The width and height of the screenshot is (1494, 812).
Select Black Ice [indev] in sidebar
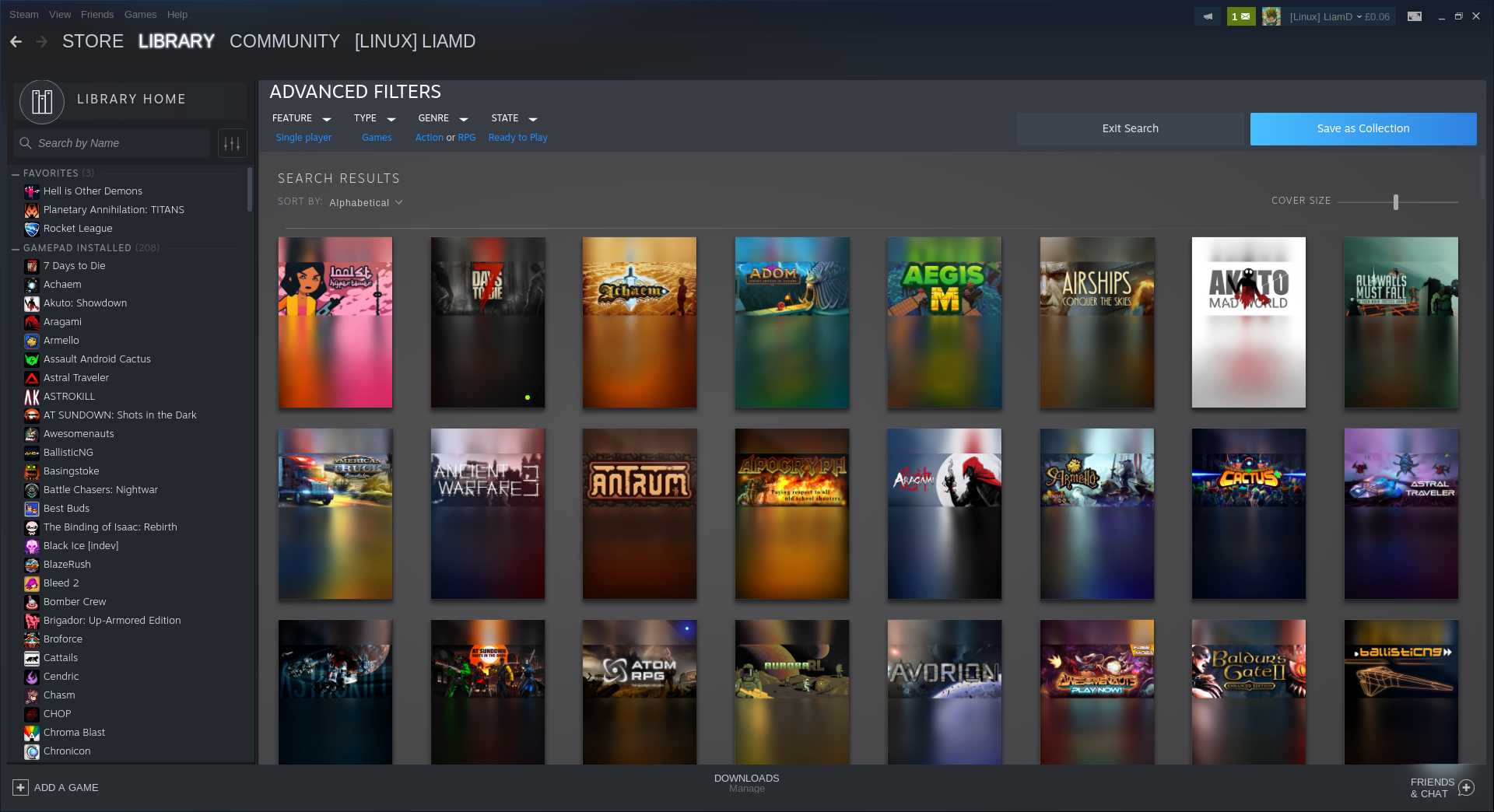pos(81,546)
